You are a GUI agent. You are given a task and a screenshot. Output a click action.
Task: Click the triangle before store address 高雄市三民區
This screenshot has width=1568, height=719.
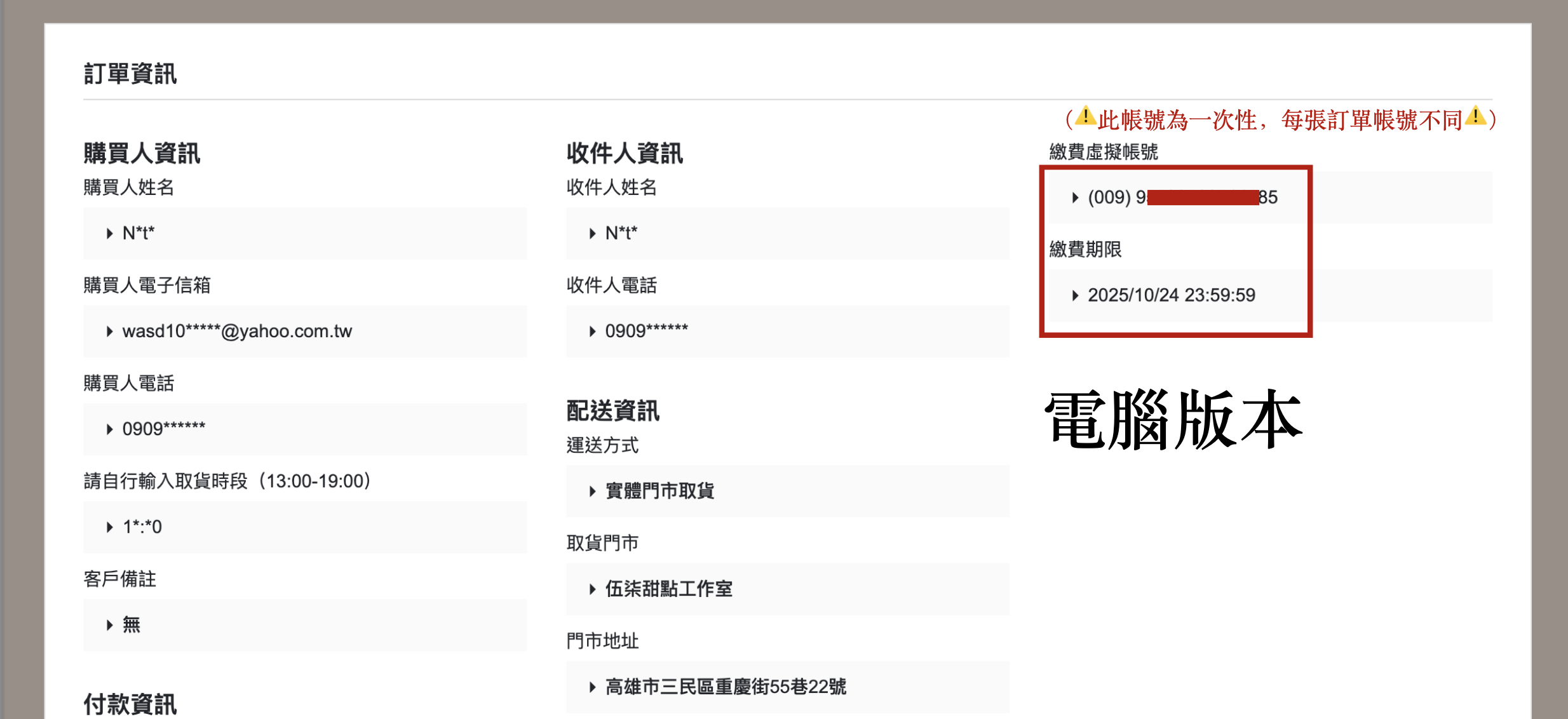coord(593,687)
